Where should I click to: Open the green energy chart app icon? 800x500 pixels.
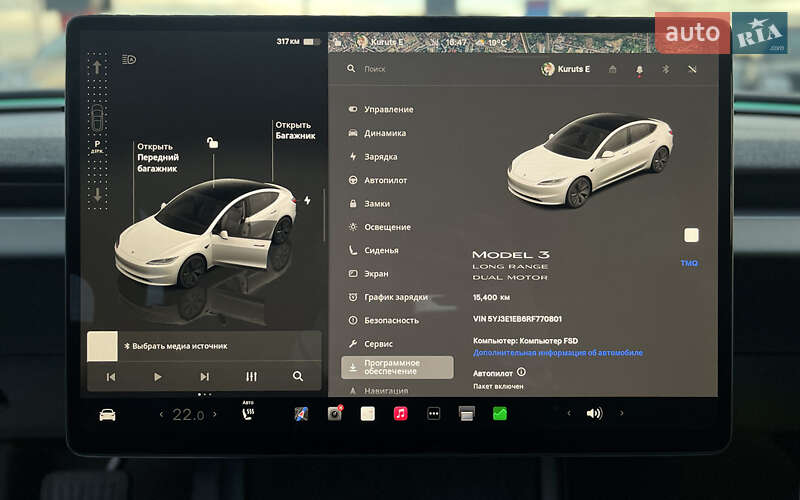(x=500, y=414)
